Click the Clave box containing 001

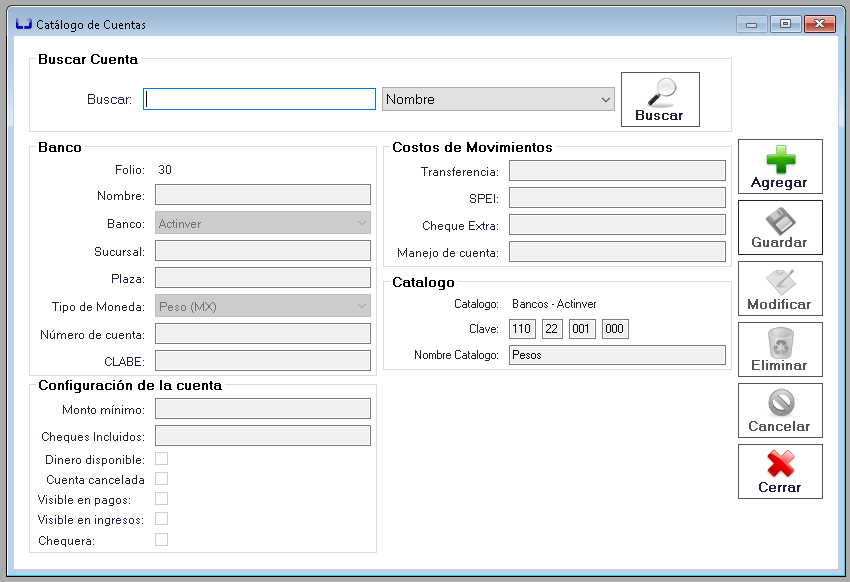coord(582,328)
